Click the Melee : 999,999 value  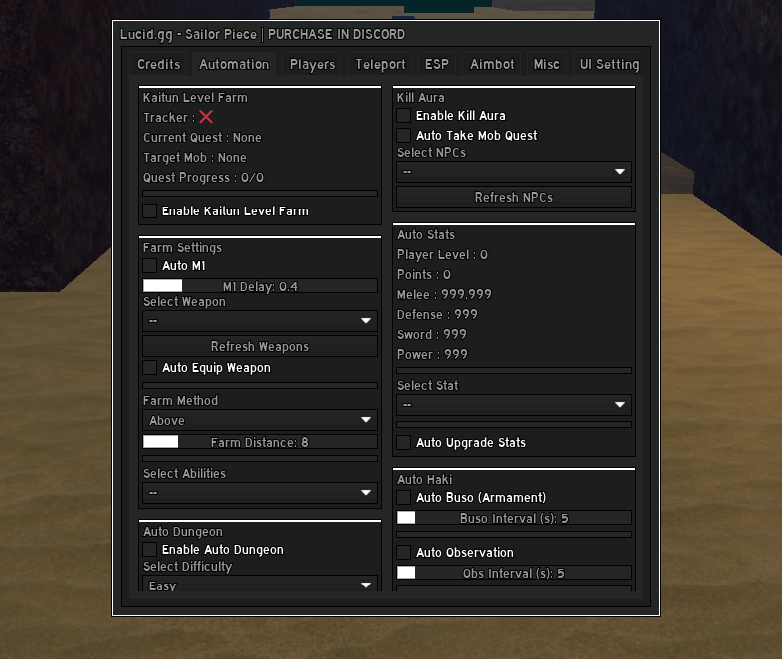(444, 295)
